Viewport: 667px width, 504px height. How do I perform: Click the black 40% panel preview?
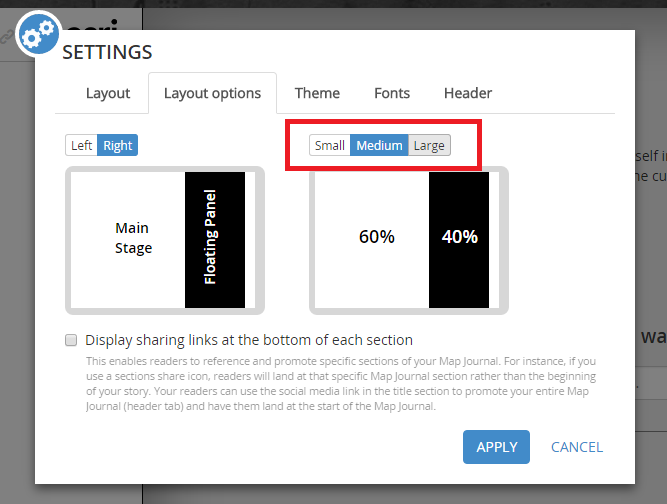[x=459, y=238]
